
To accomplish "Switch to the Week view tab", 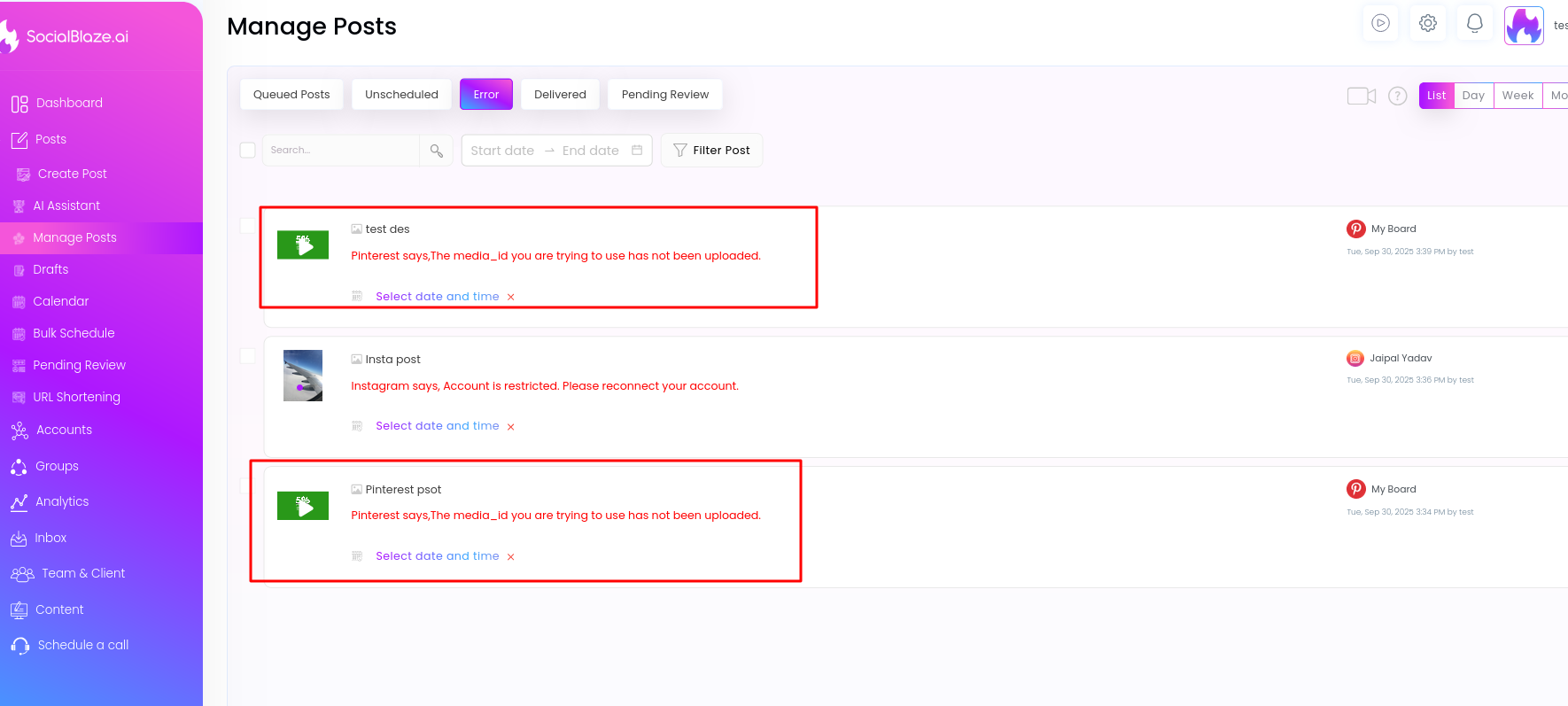I will 1517,96.
